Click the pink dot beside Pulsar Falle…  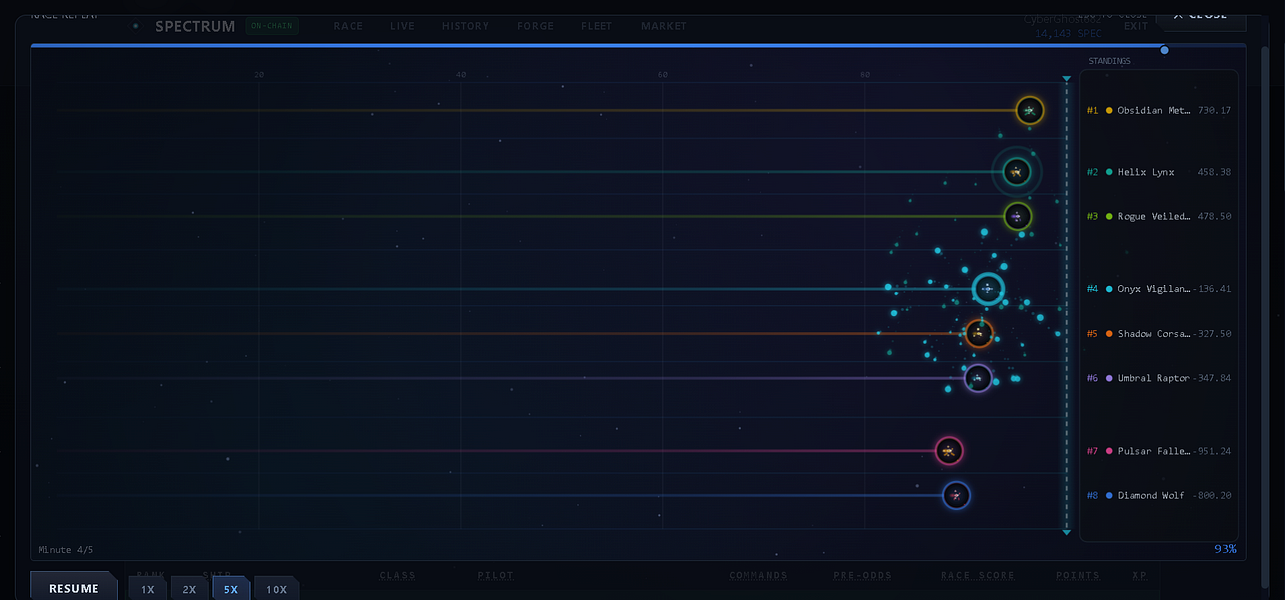(x=1109, y=451)
